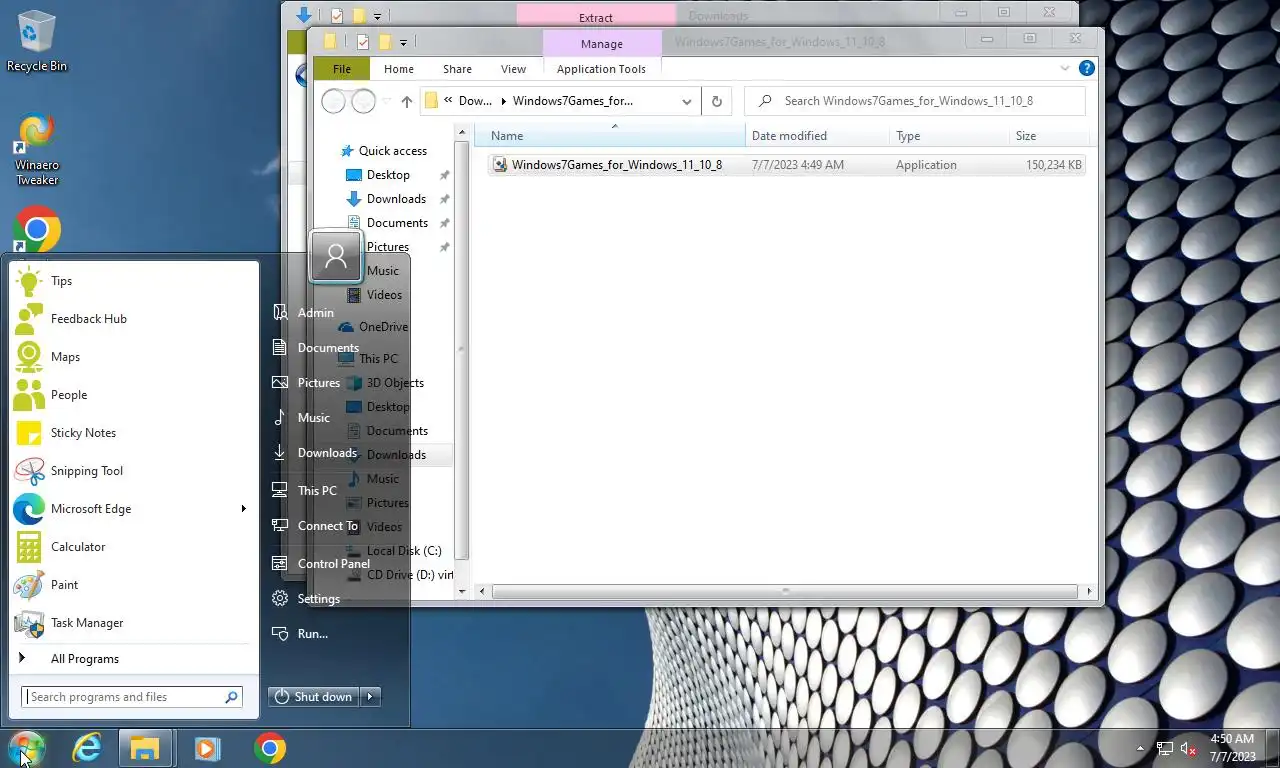Click the muted volume tray icon
Image resolution: width=1280 pixels, height=768 pixels.
[1189, 748]
